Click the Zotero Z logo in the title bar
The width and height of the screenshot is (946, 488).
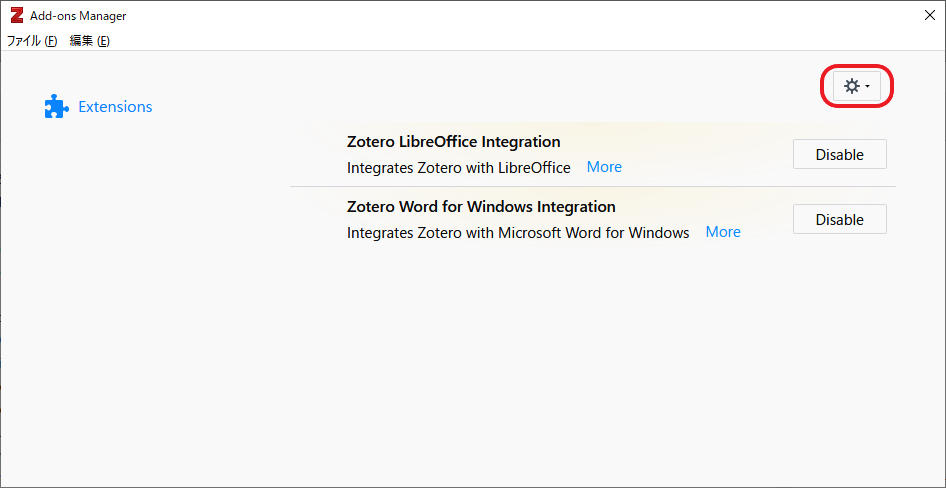click(17, 16)
